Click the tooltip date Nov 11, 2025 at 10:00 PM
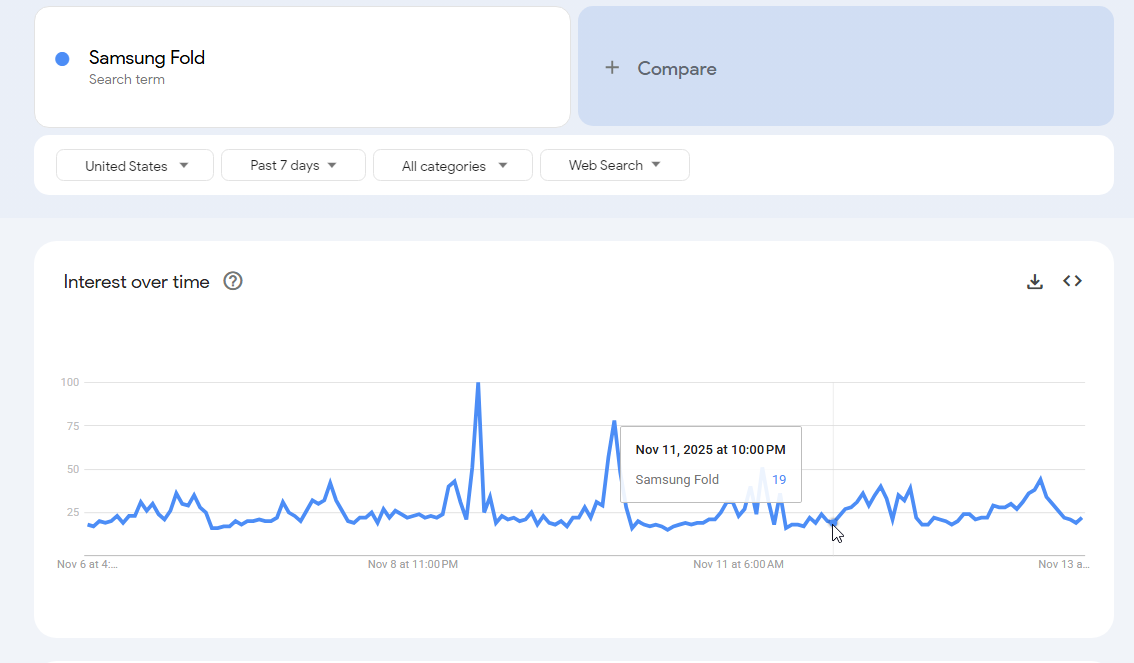Screen dimensions: 1134x663 (x=710, y=450)
